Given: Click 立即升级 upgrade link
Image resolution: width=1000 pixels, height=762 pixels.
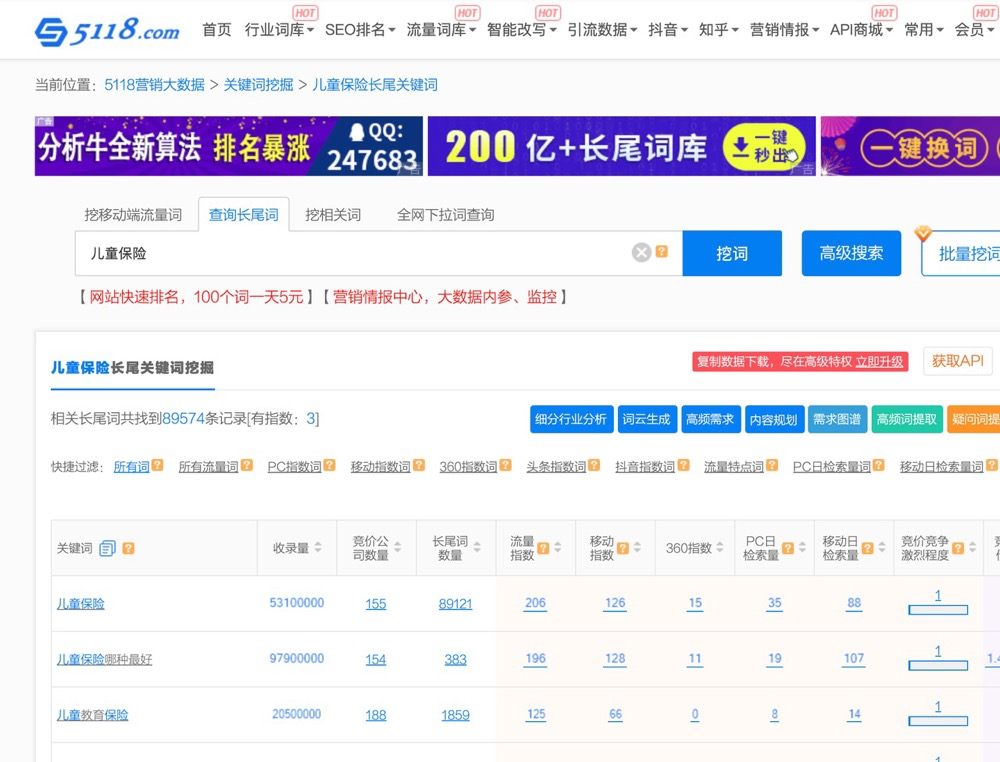Looking at the screenshot, I should [879, 362].
